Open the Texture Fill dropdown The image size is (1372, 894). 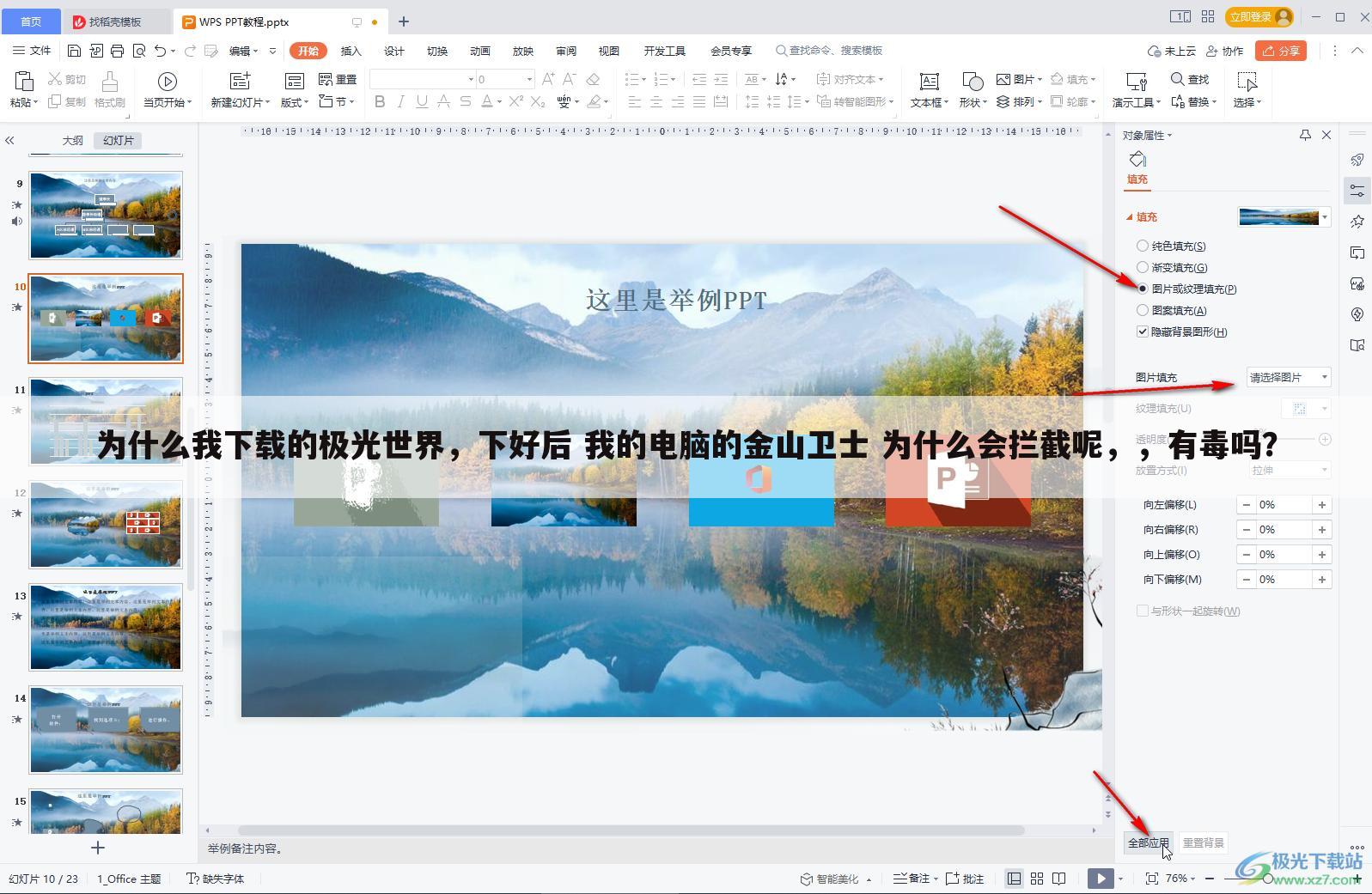tap(1306, 409)
